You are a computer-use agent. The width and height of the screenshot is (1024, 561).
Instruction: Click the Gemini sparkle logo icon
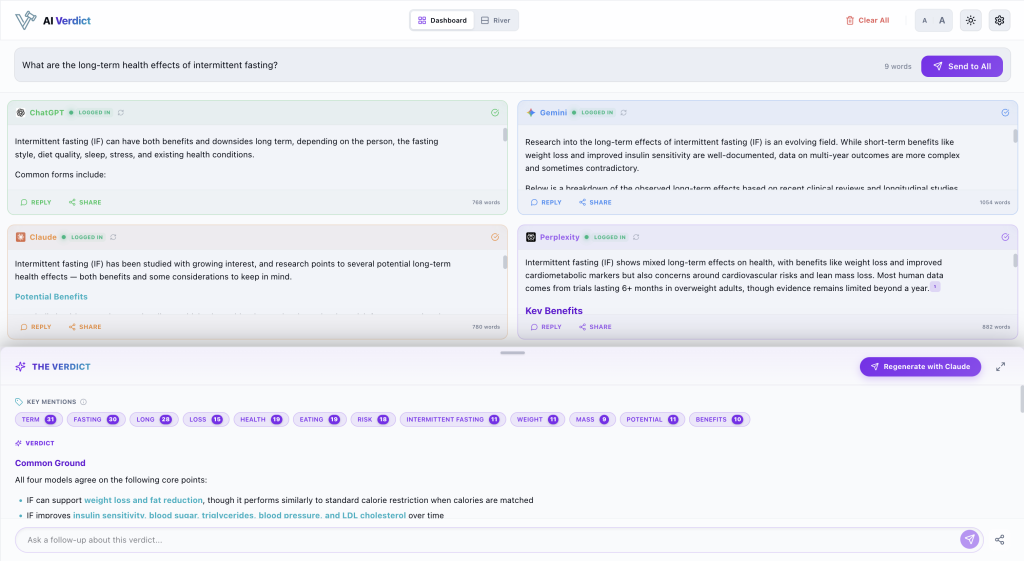pos(531,112)
